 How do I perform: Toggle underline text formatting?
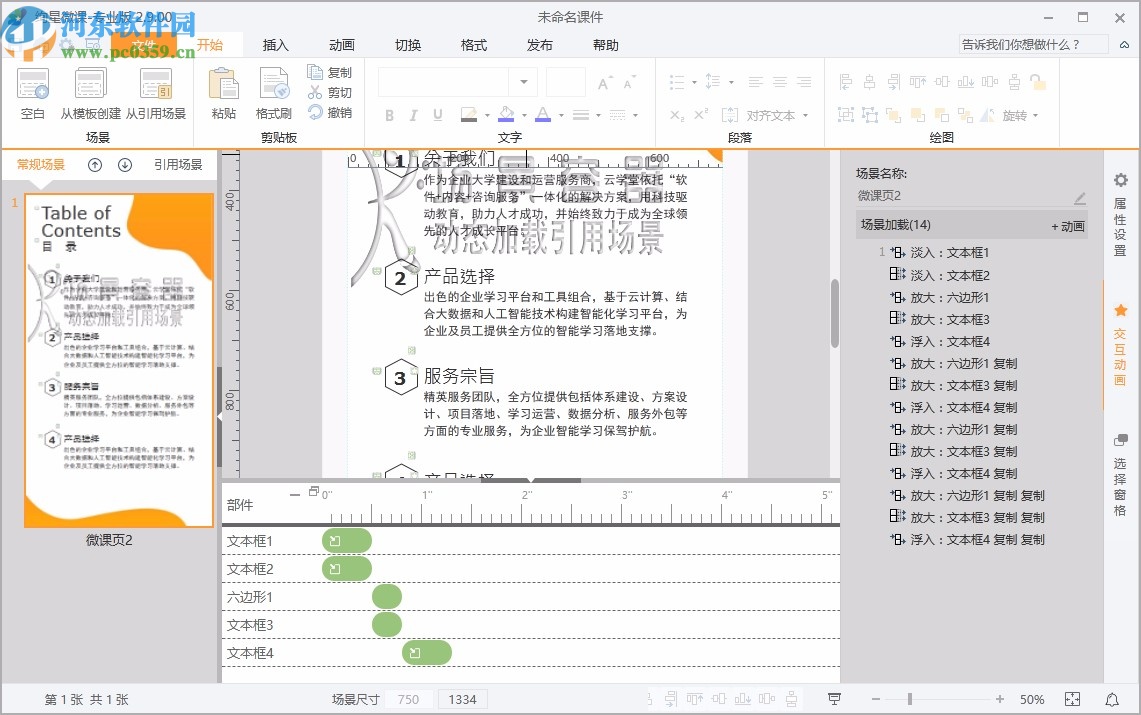(439, 116)
